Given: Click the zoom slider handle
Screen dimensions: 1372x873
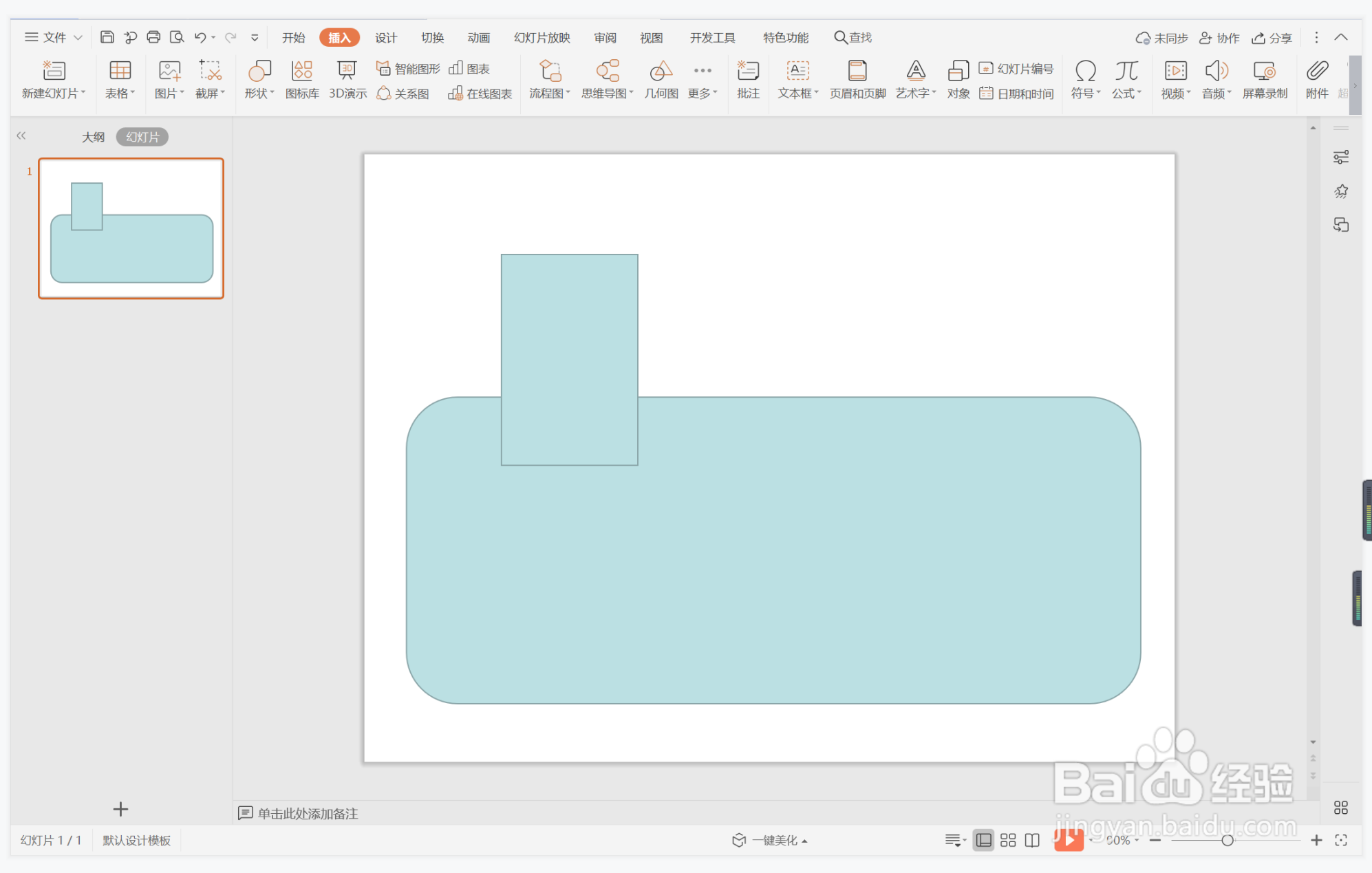Looking at the screenshot, I should (1227, 840).
